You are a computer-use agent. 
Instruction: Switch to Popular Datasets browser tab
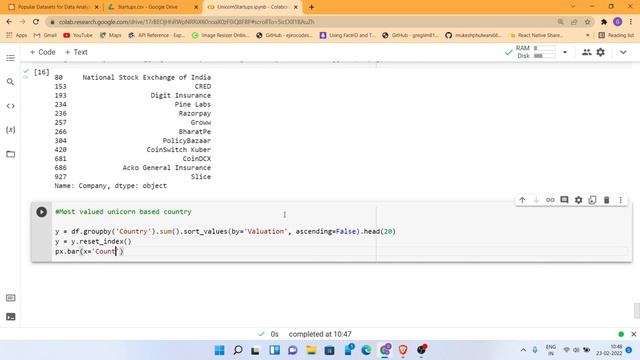(53, 7)
